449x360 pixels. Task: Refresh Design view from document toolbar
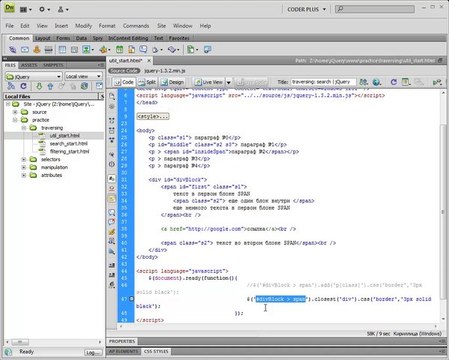(x=394, y=82)
